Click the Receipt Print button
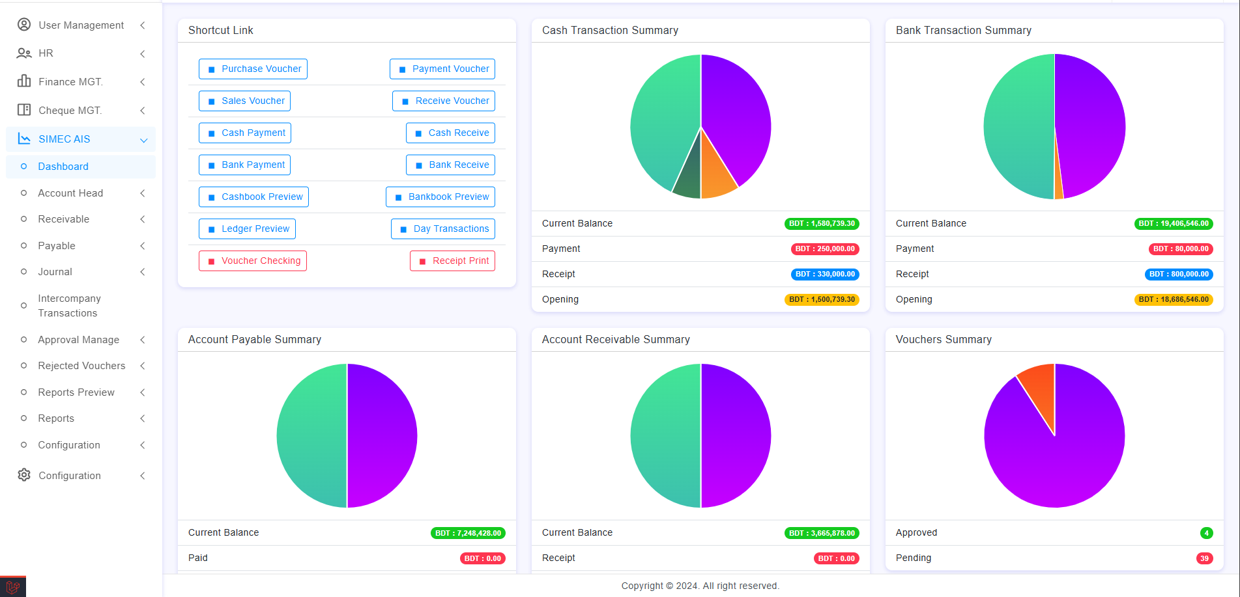Viewport: 1240px width, 597px height. click(452, 261)
